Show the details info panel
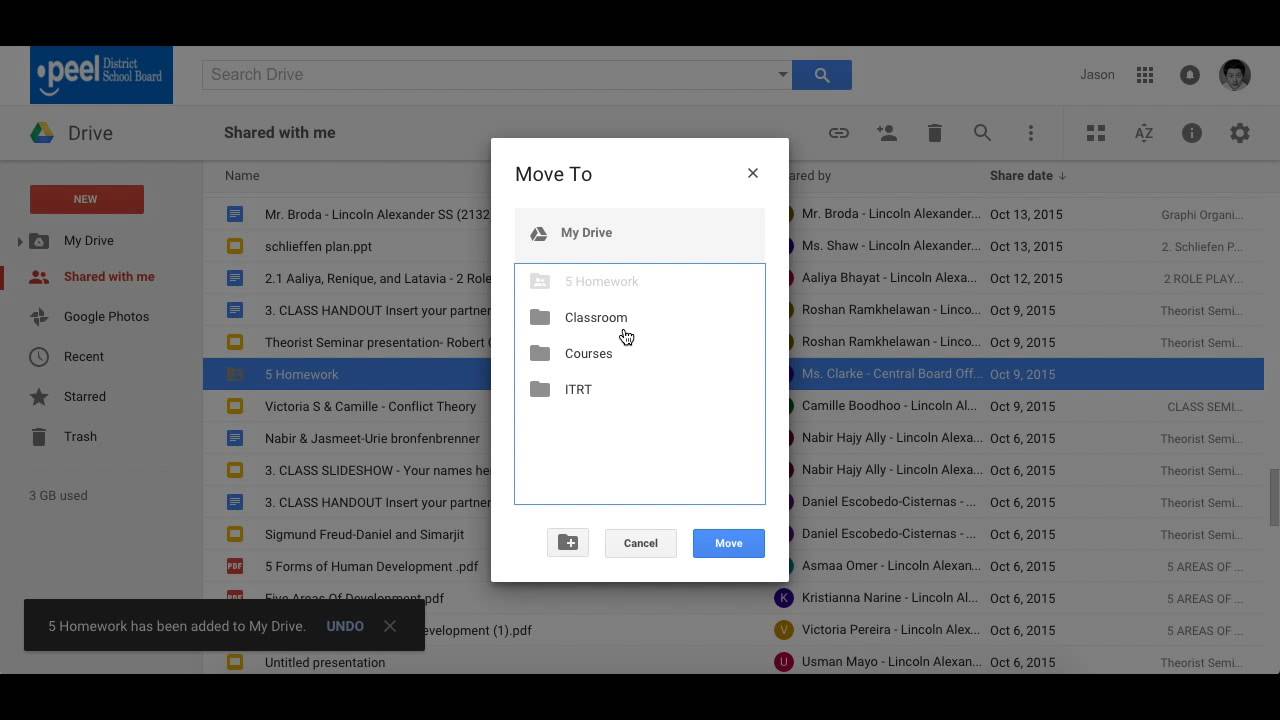 coord(1192,133)
